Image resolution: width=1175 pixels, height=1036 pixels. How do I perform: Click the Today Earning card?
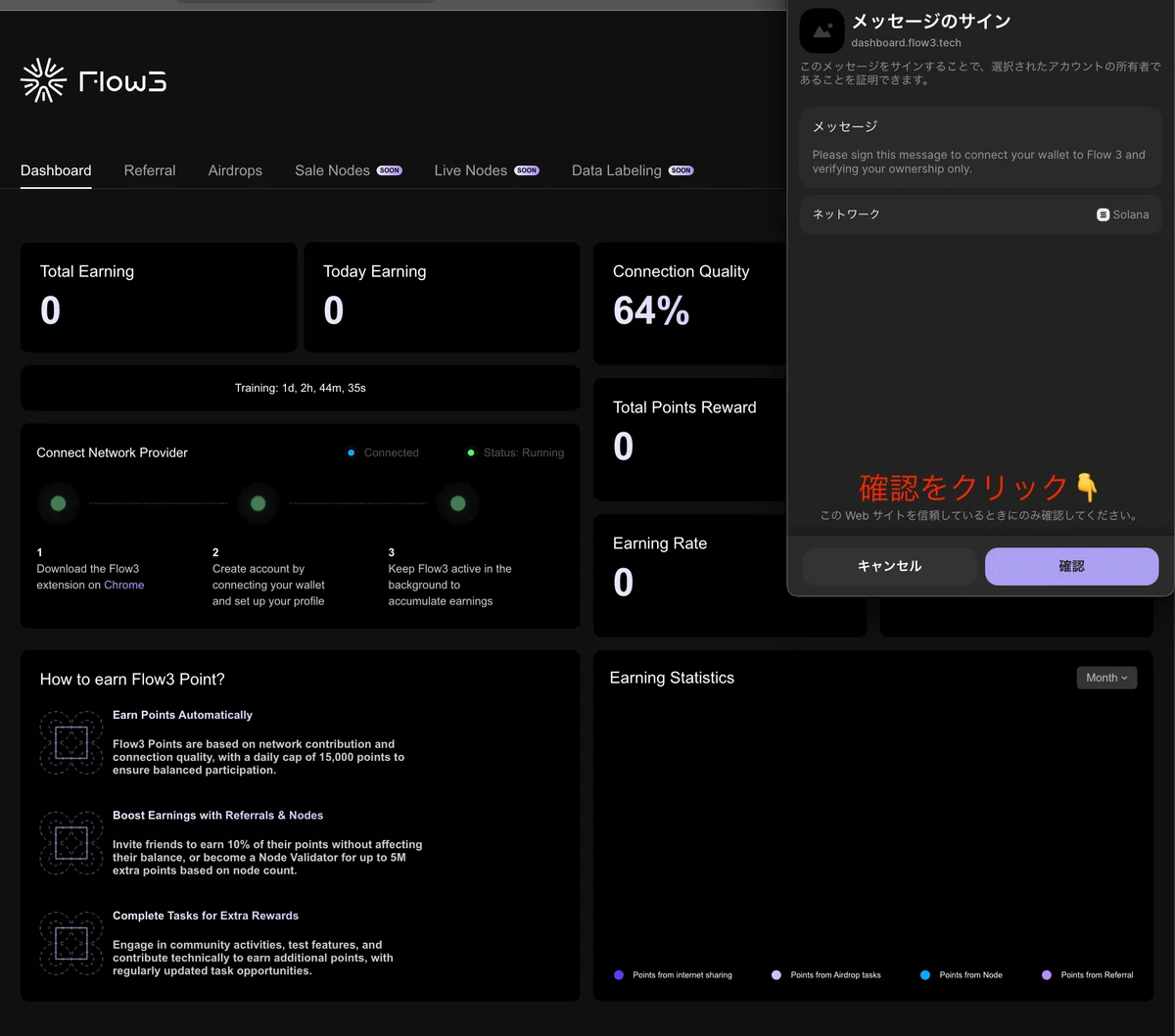click(442, 297)
